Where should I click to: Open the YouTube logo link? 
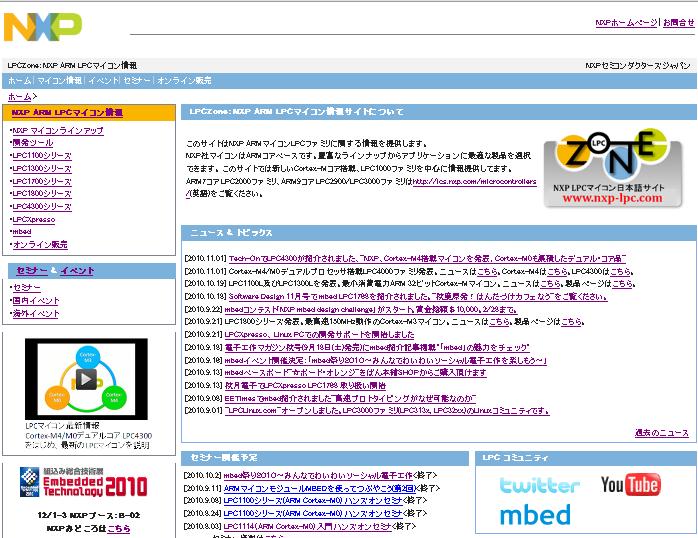pos(630,485)
